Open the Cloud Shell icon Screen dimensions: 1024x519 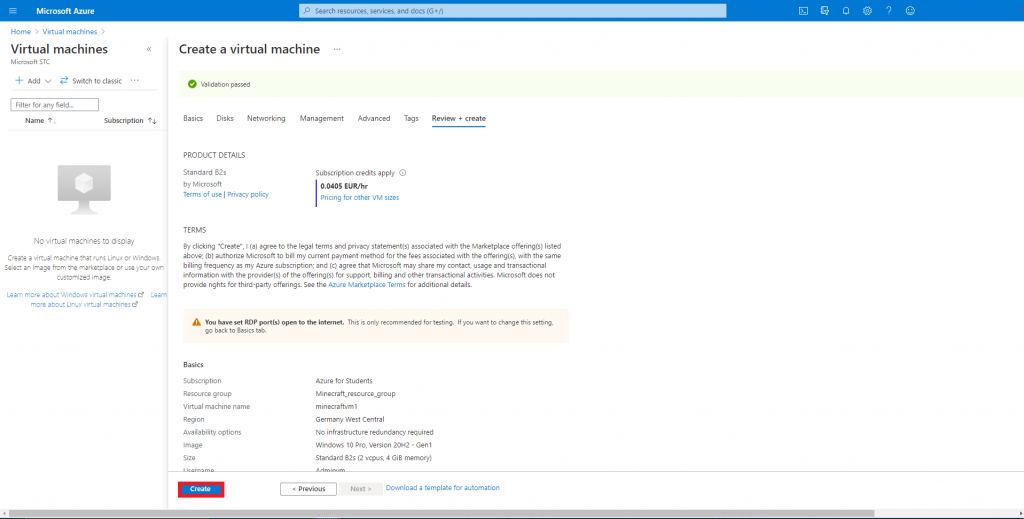pos(803,11)
